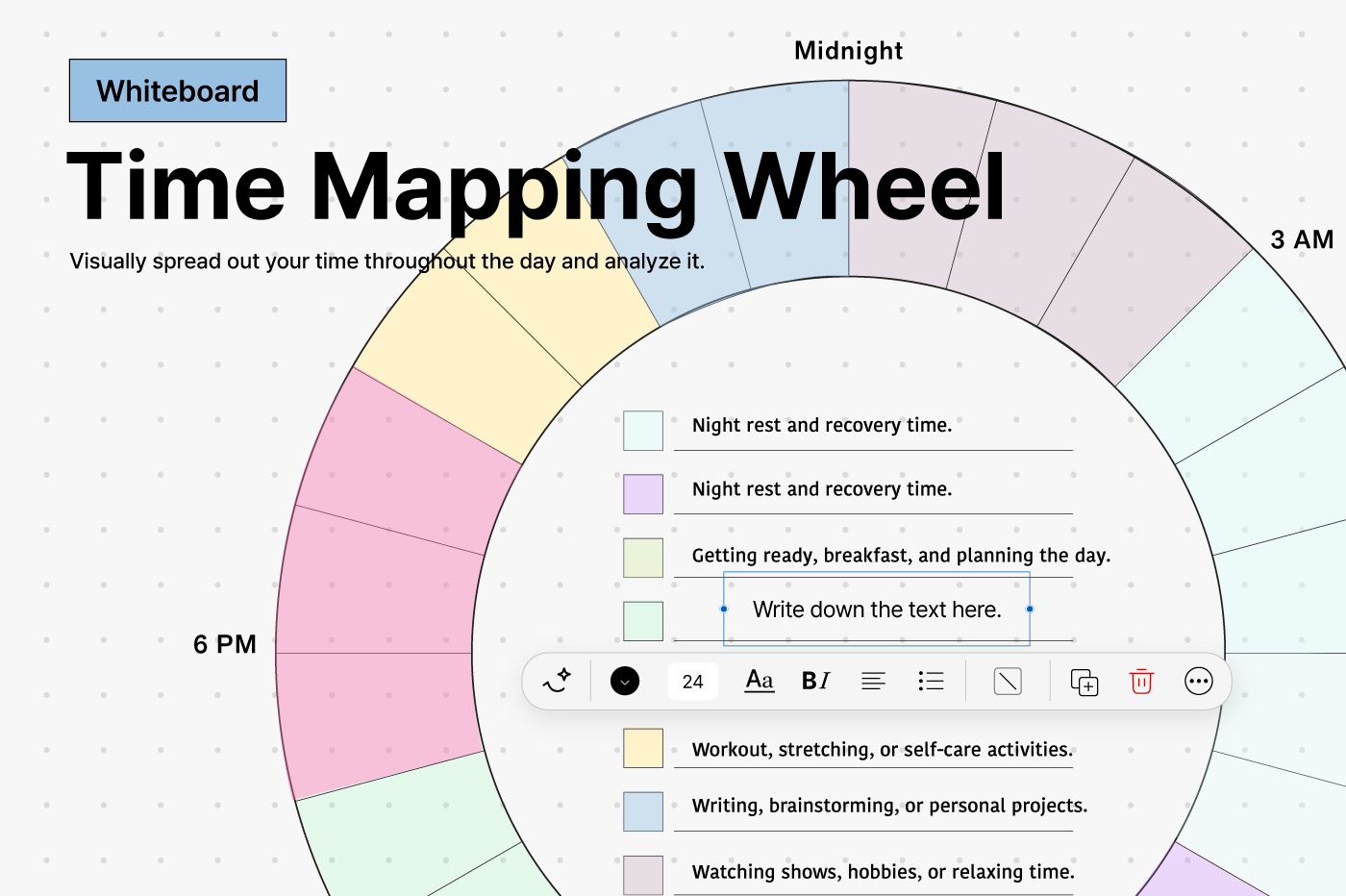Select 'Writing, brainstorming, or personal projects.' text
This screenshot has width=1346, height=896.
tap(889, 806)
